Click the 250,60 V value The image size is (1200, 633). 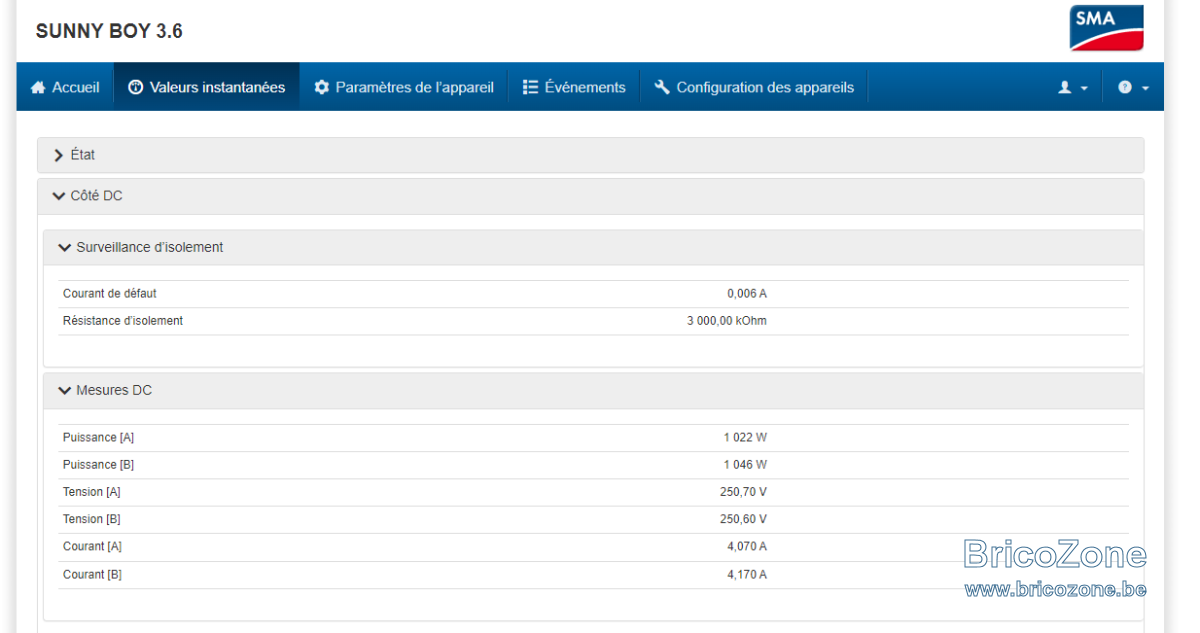pos(744,519)
